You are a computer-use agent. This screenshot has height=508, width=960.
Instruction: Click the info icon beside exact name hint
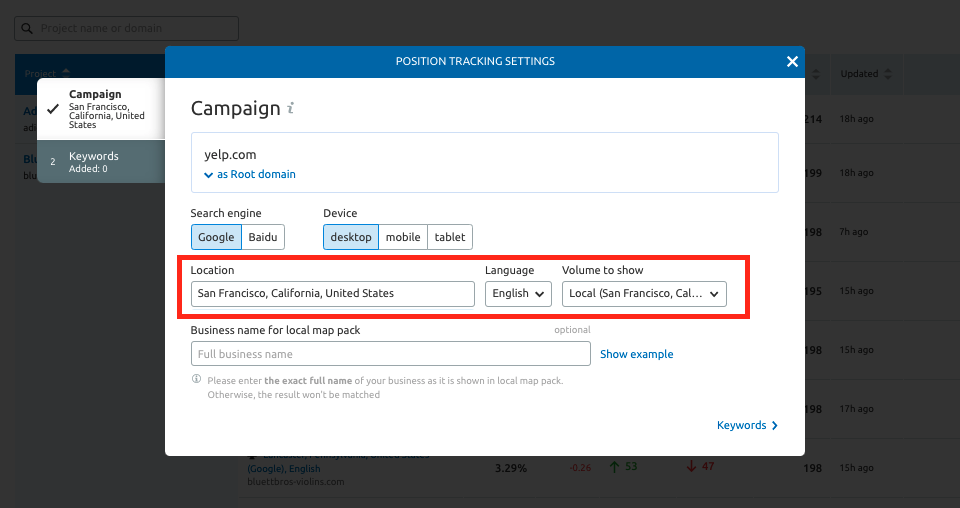pos(197,379)
